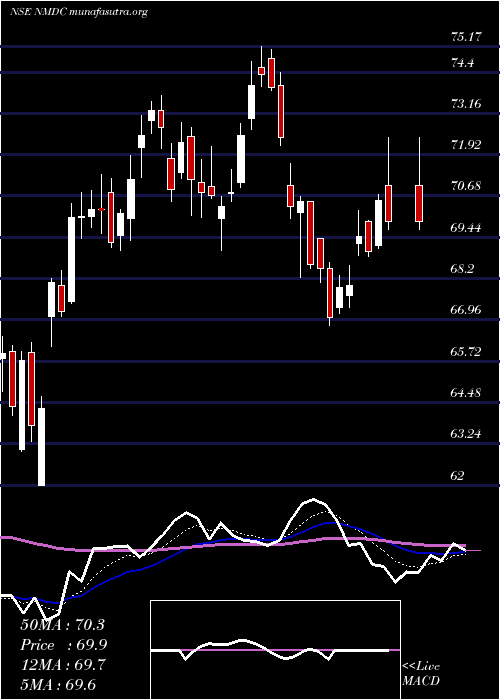
Task: Click the 64.48 price level label
Action: 466,393
